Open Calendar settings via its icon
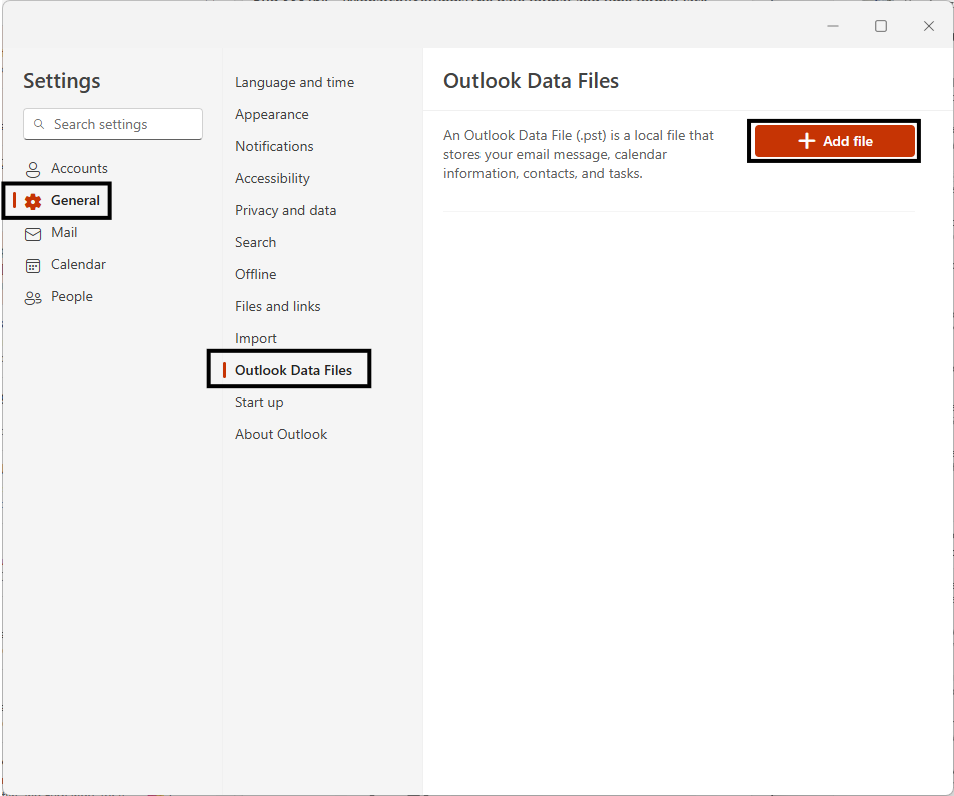This screenshot has height=796, width=954. tap(33, 264)
